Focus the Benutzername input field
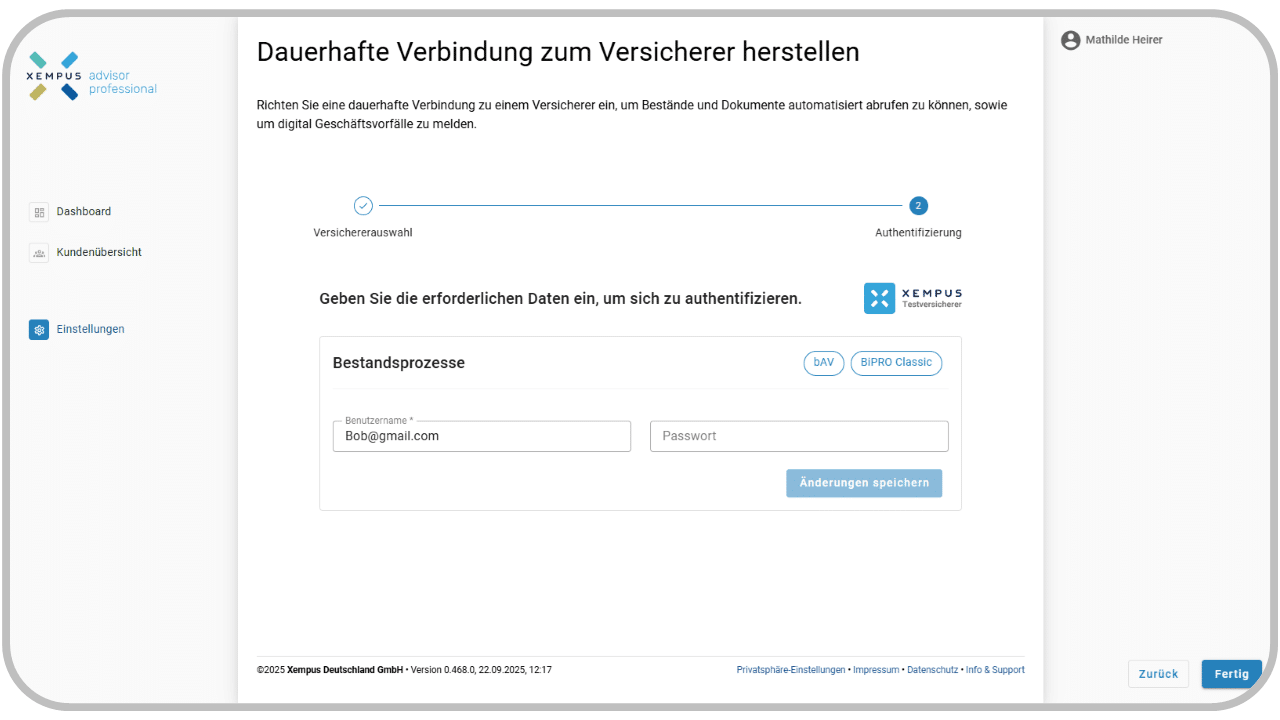The width and height of the screenshot is (1280, 720). pos(481,436)
